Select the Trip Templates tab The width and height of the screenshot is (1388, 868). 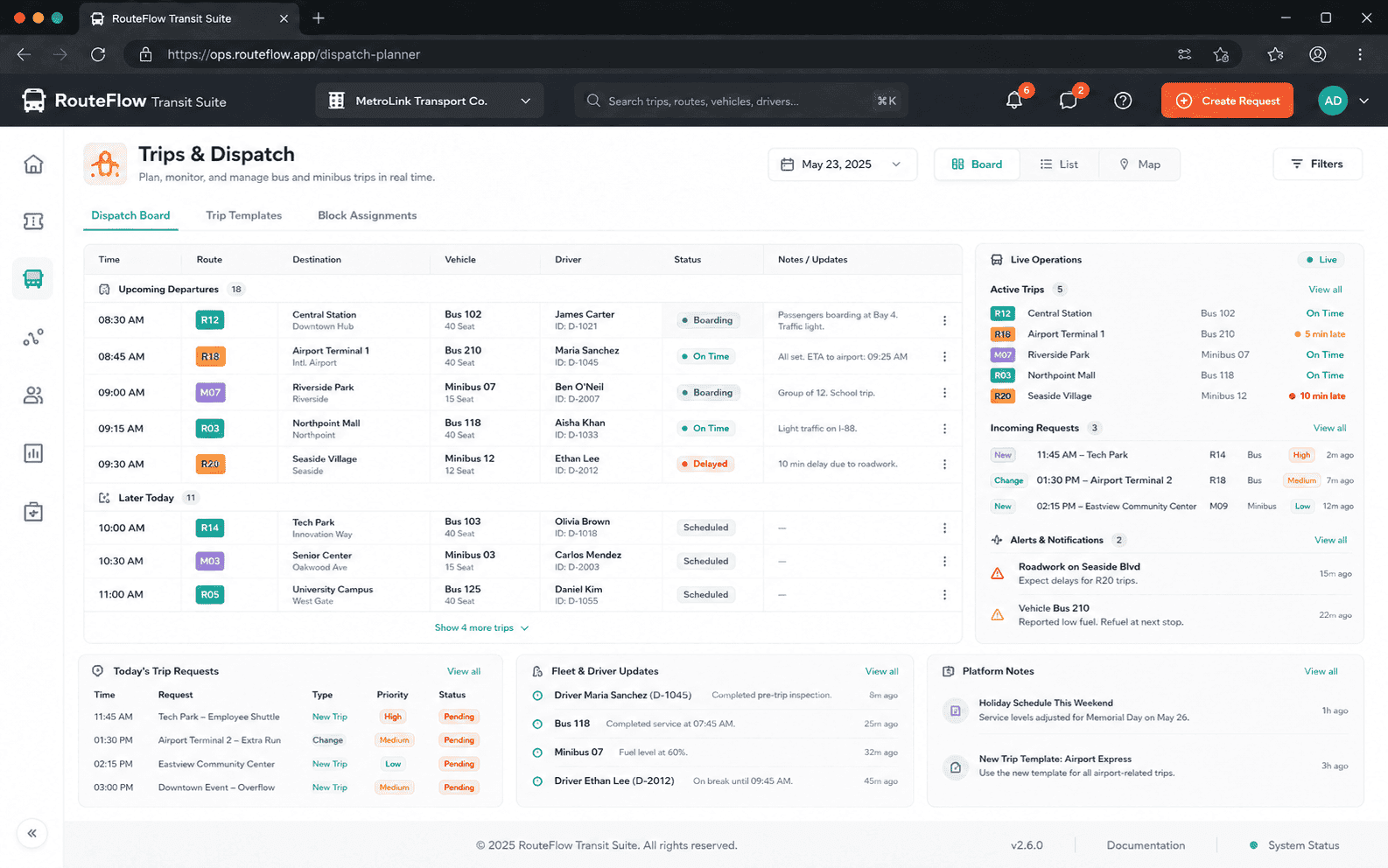click(243, 215)
